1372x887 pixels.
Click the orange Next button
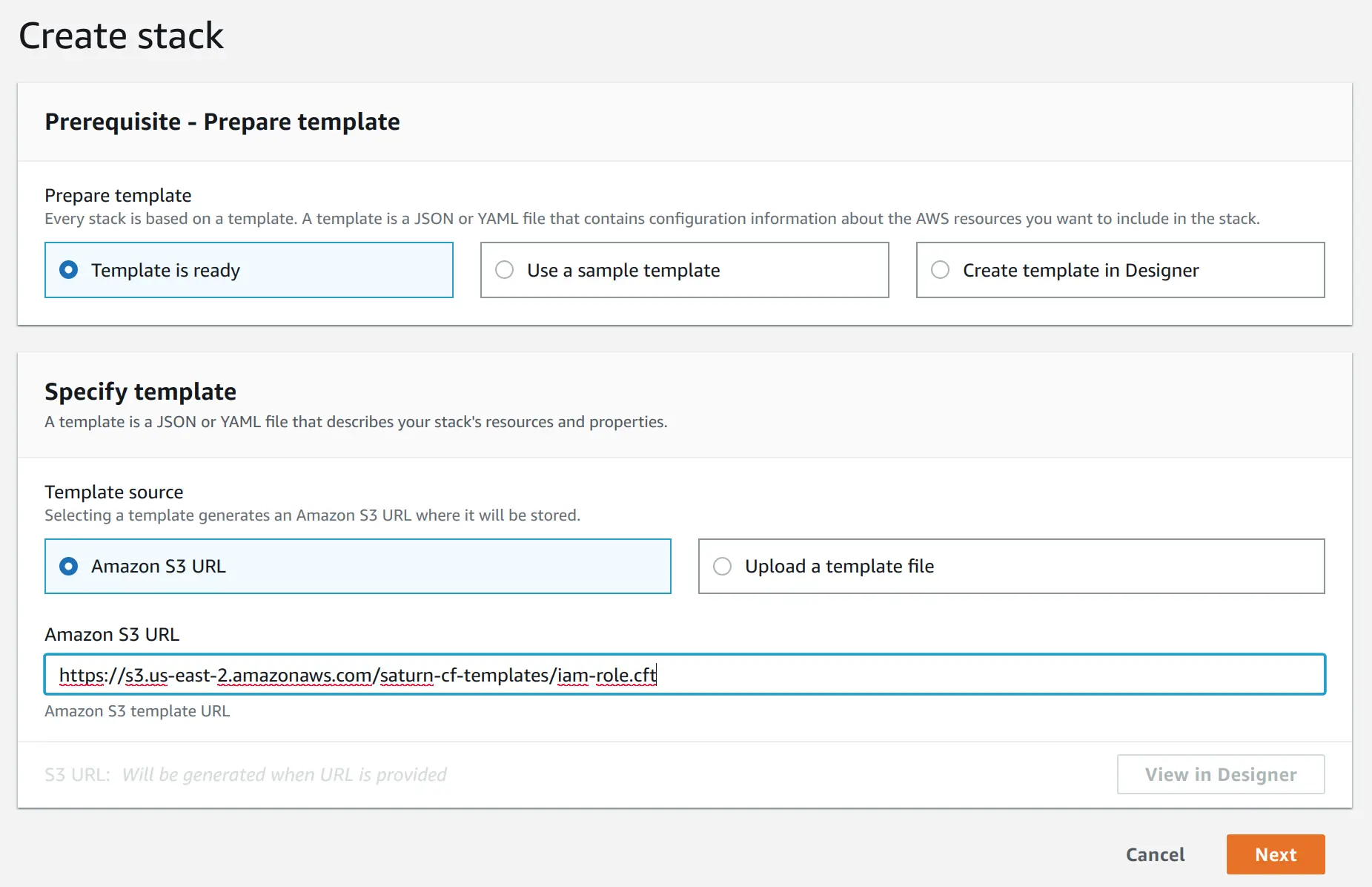(1275, 854)
